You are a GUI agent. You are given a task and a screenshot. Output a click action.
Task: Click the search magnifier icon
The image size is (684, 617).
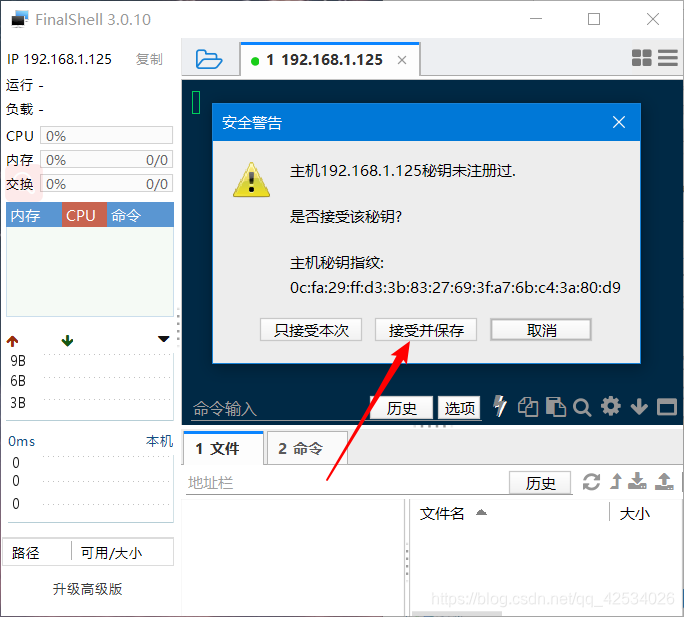(582, 407)
